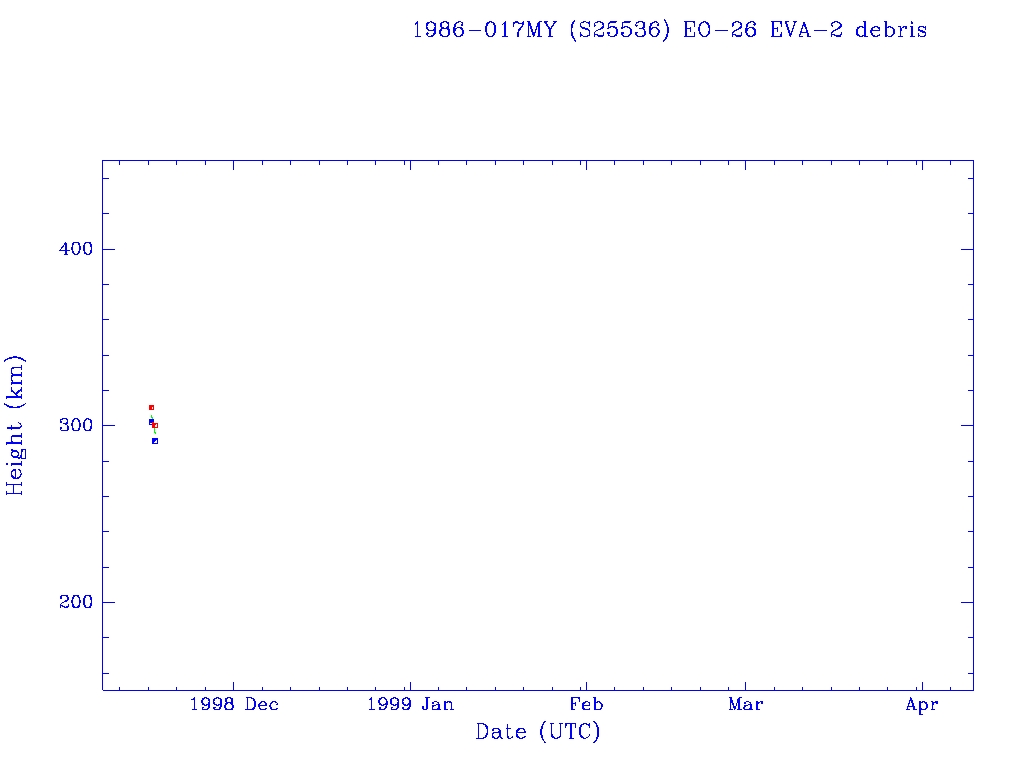Click the right-axis tick at 200 km

pos(967,602)
